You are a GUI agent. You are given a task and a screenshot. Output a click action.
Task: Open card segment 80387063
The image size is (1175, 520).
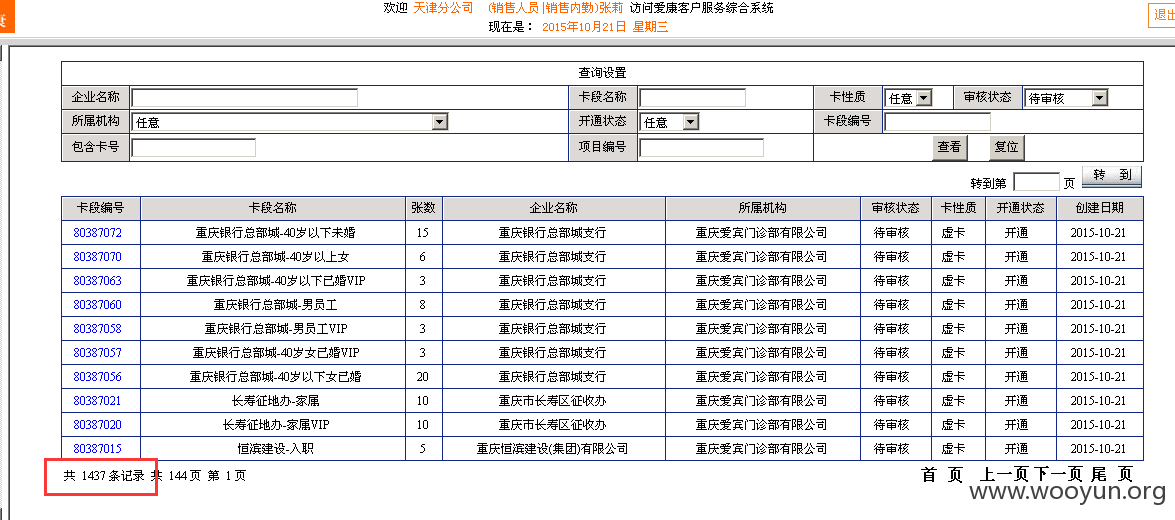(97, 281)
